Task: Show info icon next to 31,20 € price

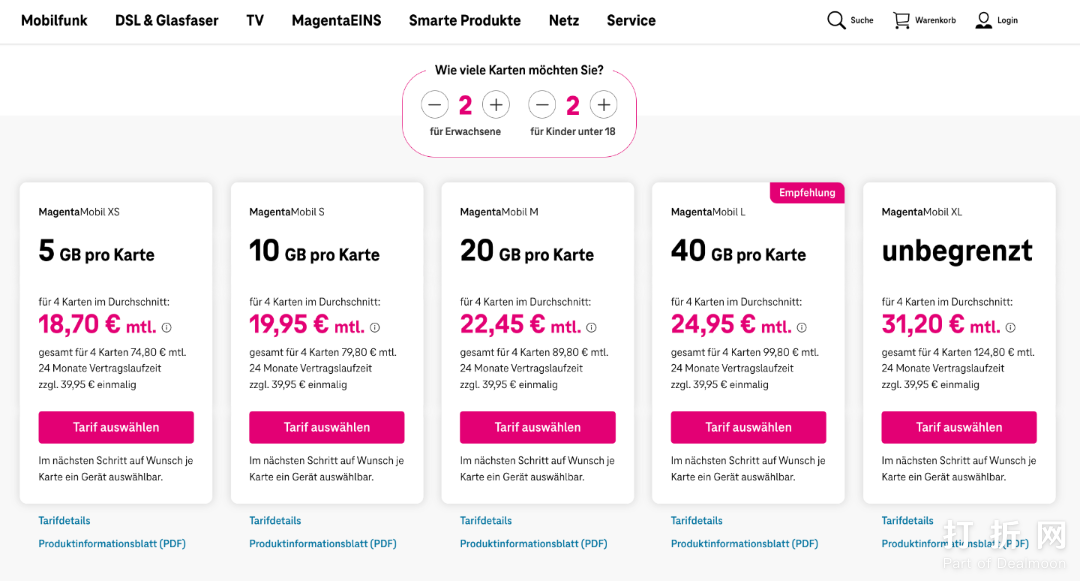Action: tap(1011, 327)
